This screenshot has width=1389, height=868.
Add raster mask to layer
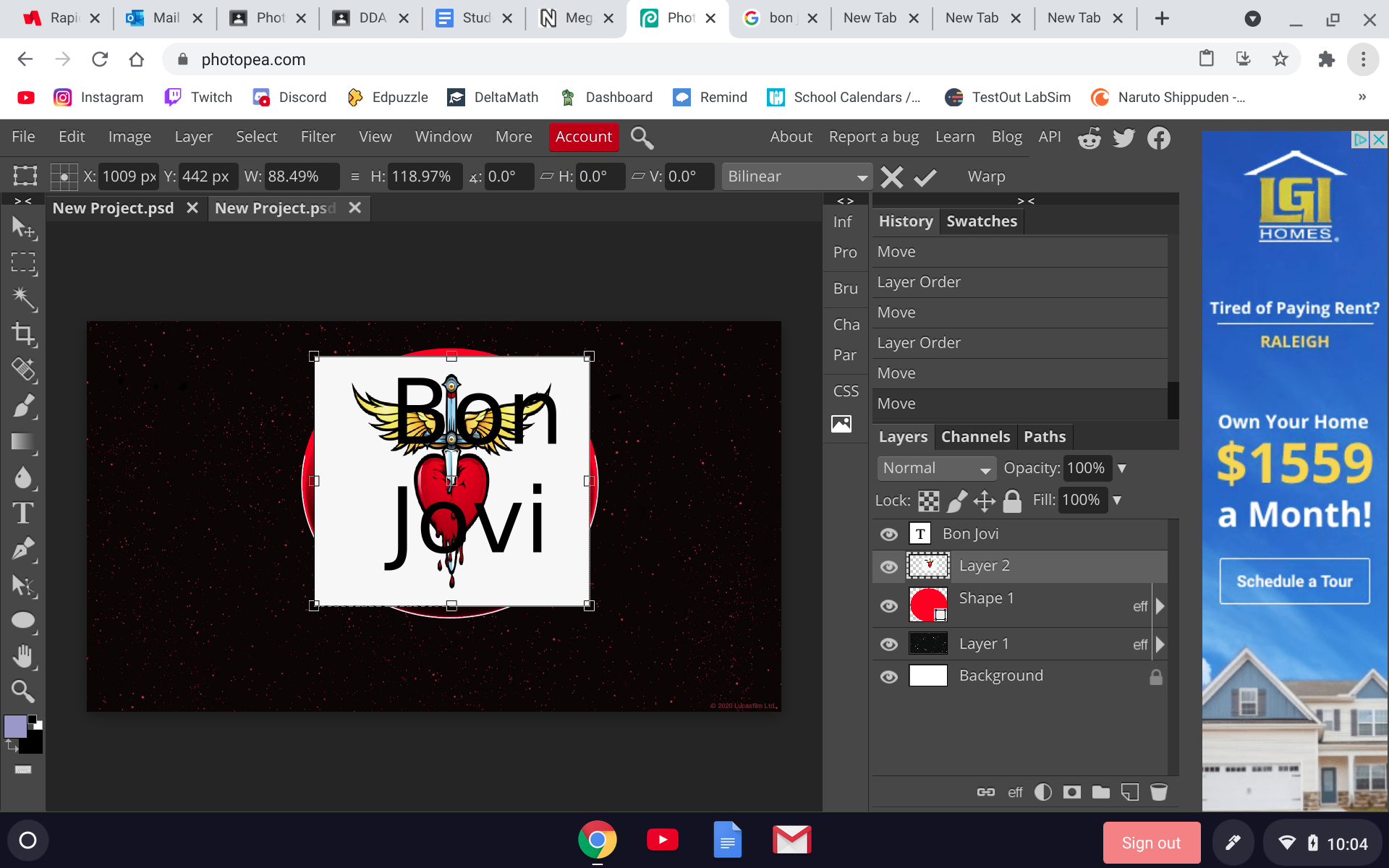click(x=1072, y=792)
